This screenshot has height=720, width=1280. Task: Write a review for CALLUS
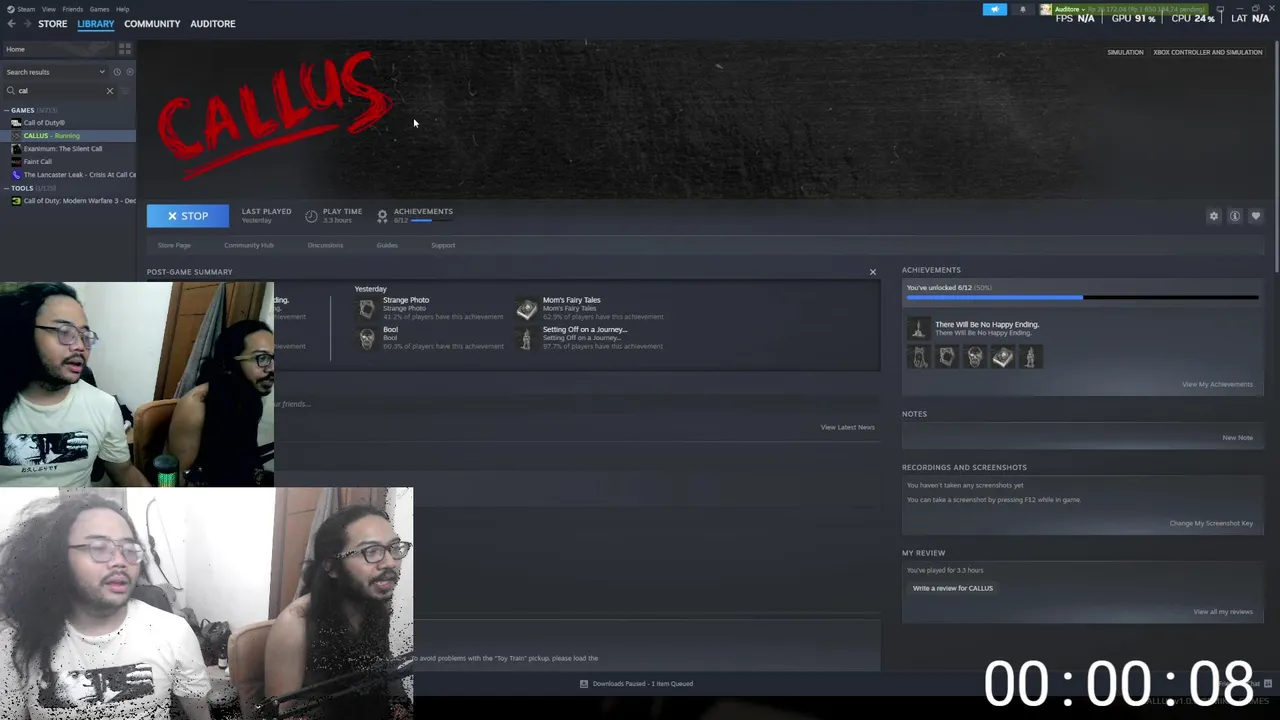click(953, 588)
